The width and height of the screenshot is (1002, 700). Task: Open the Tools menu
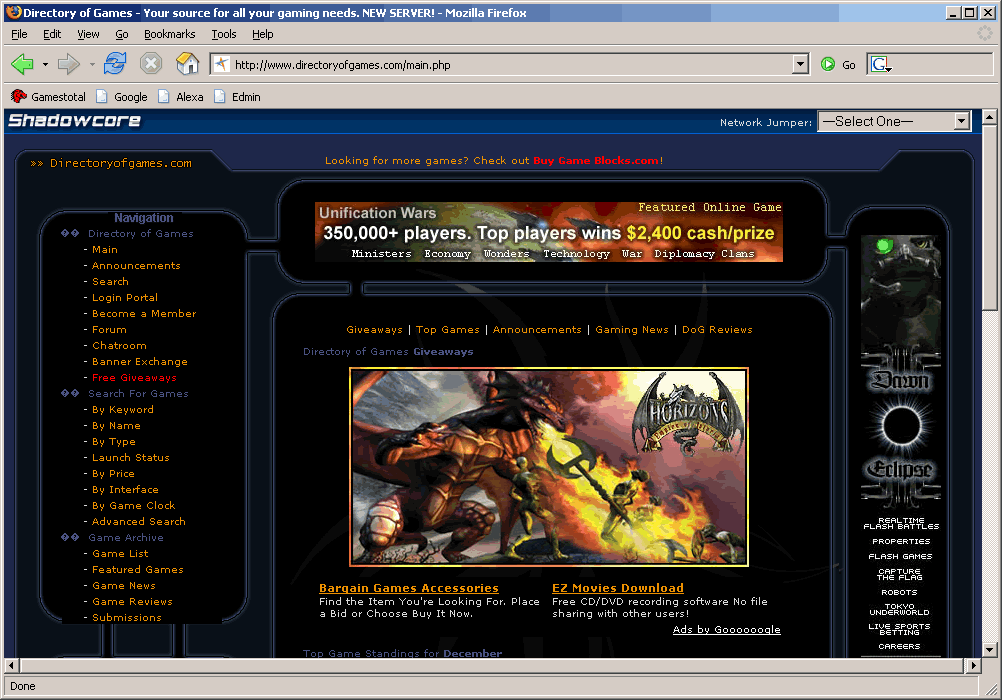(224, 34)
